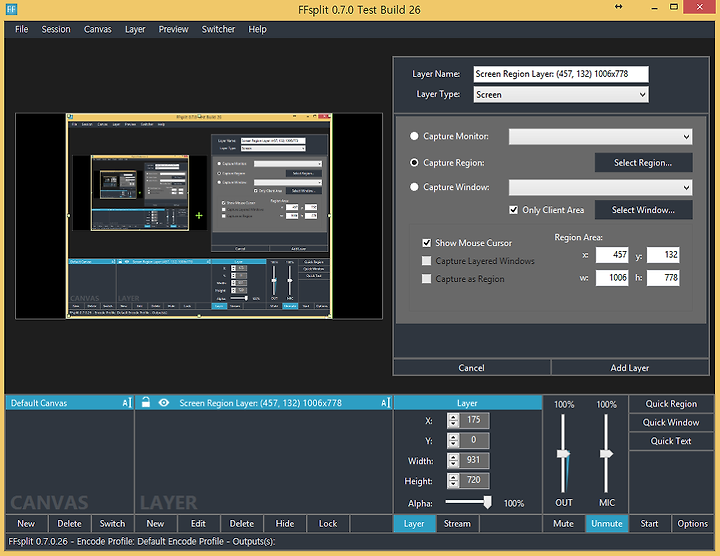Image resolution: width=720 pixels, height=556 pixels.
Task: Uncheck Only Client Area checkbox
Action: click(513, 210)
